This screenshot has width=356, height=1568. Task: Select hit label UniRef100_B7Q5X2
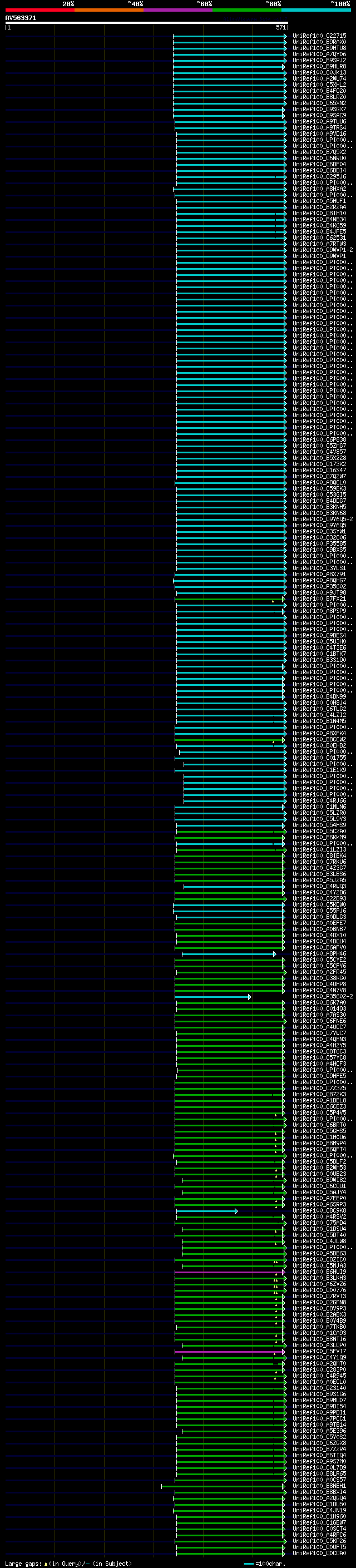point(319,152)
